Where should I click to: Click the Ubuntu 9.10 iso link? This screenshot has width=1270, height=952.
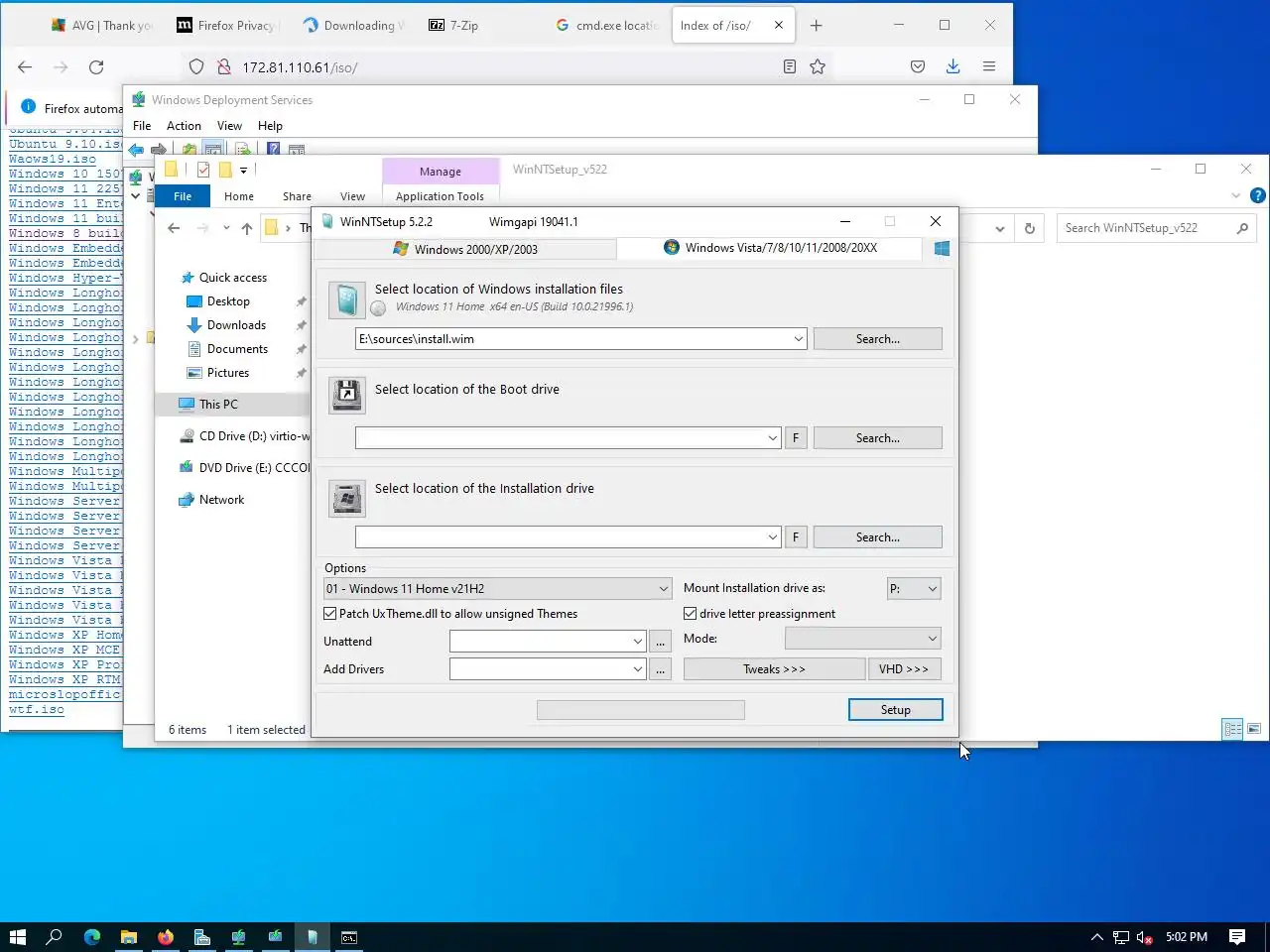pyautogui.click(x=65, y=145)
